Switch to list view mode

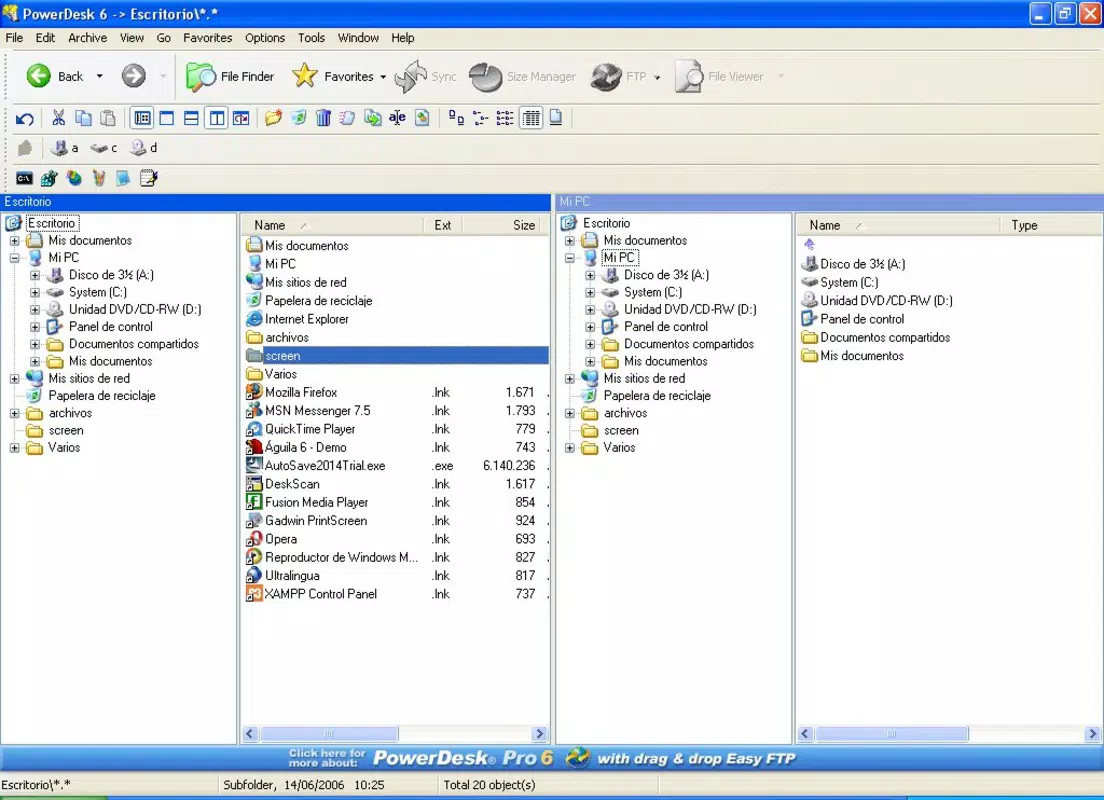pyautogui.click(x=505, y=118)
